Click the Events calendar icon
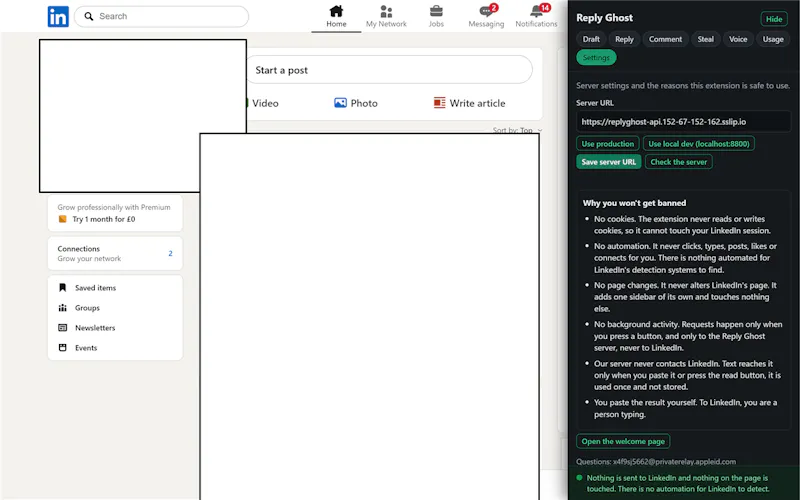Screen dimensions: 800x500 [x=63, y=347]
